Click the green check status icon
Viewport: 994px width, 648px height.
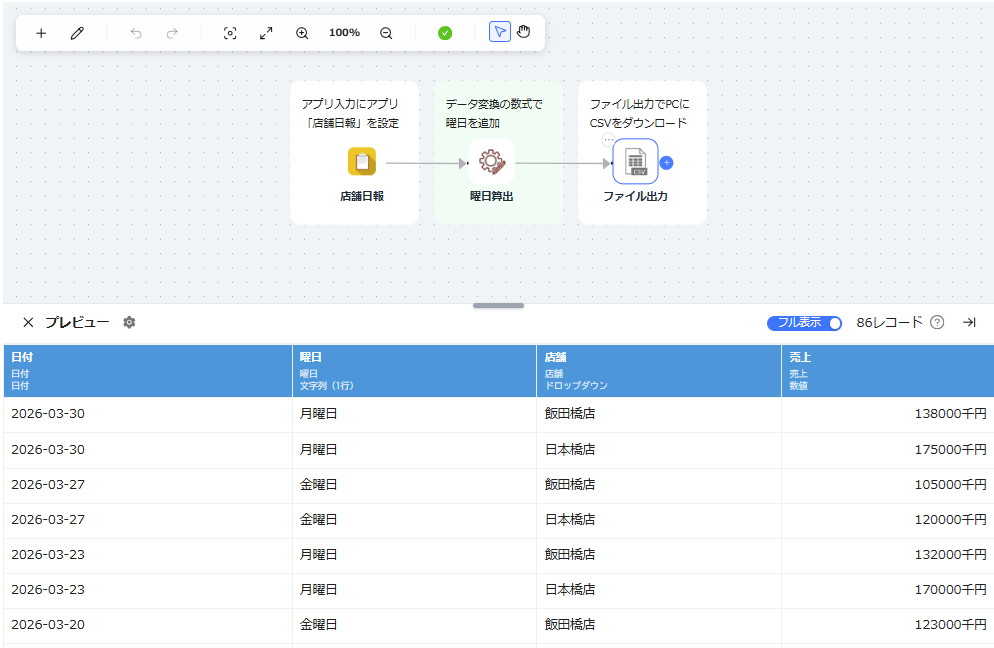point(445,33)
